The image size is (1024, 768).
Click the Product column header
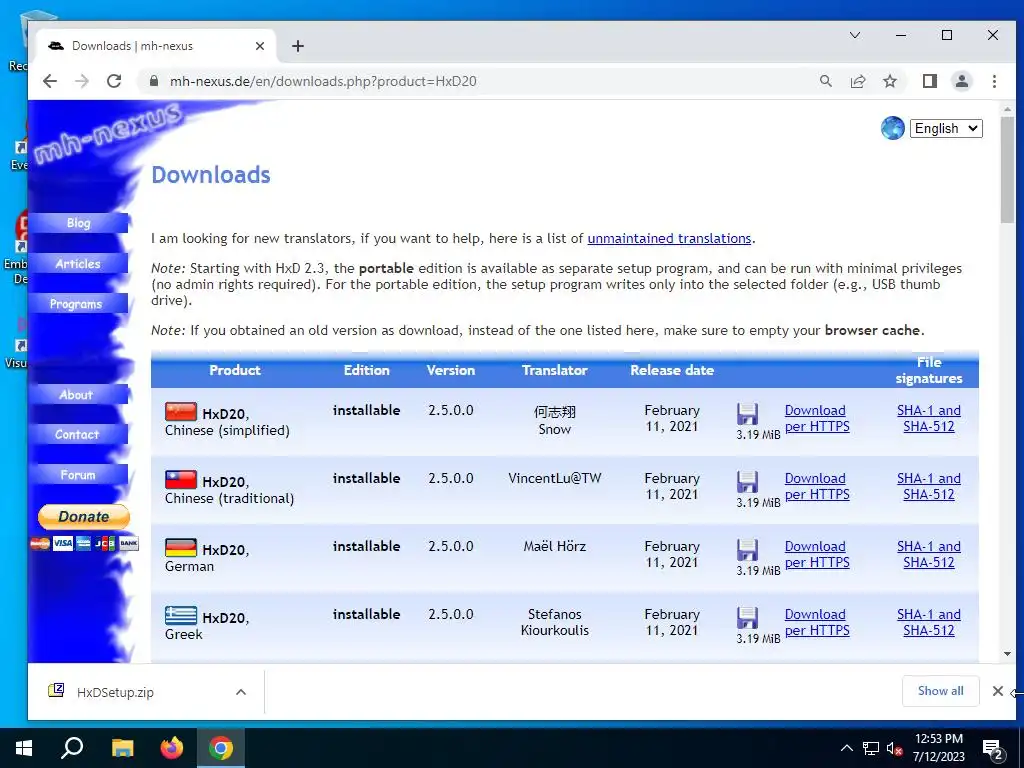coord(234,370)
